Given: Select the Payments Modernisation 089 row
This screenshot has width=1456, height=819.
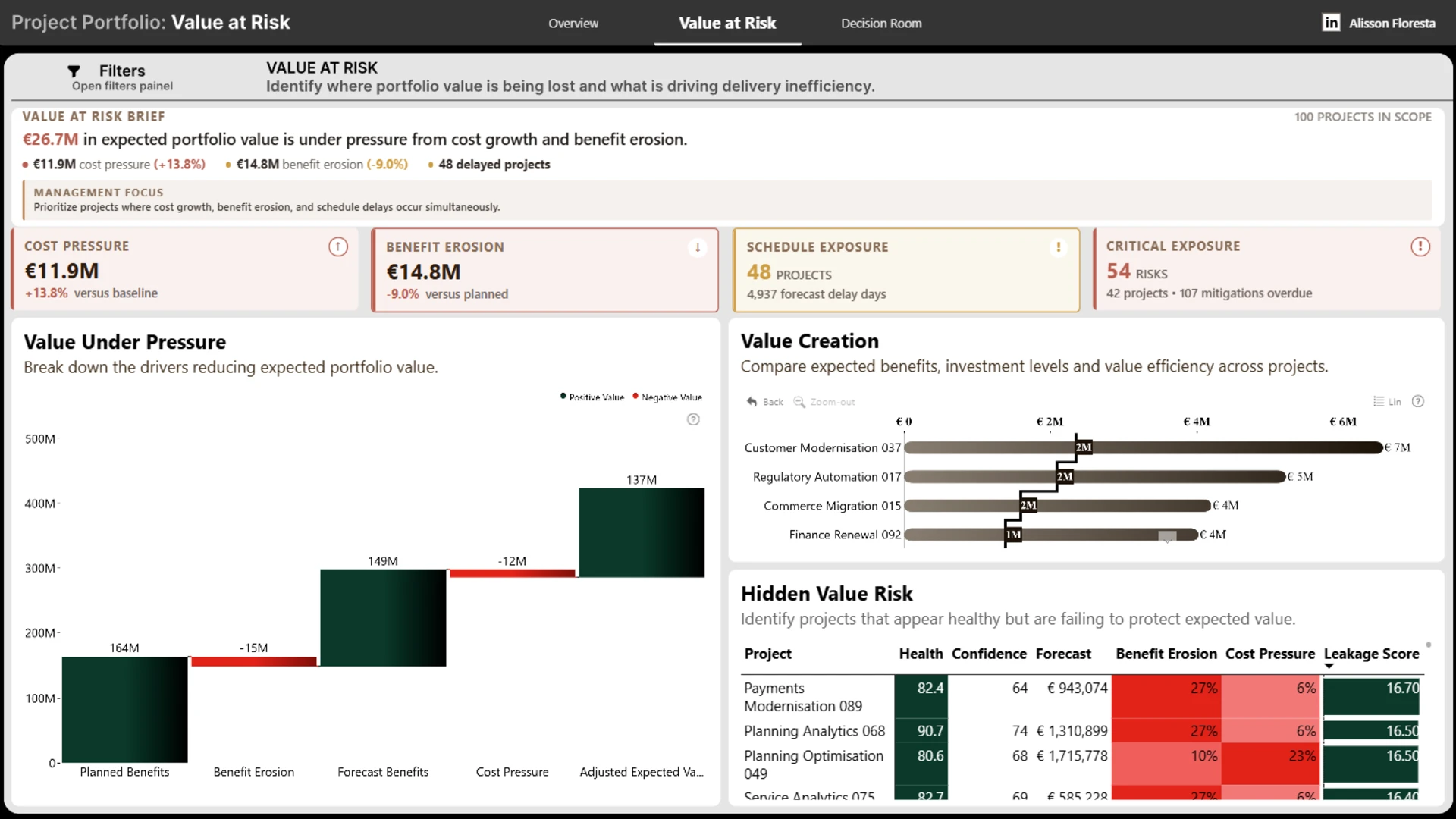Looking at the screenshot, I should click(x=1082, y=697).
